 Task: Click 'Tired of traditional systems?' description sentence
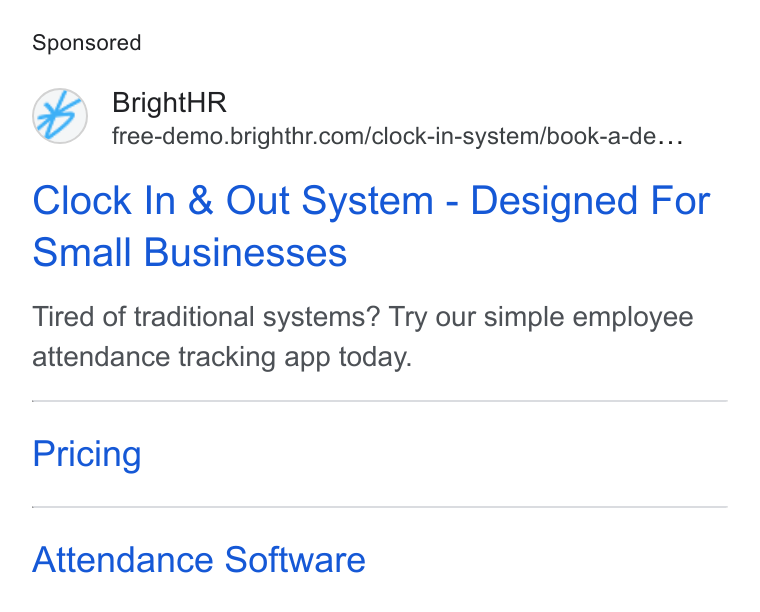pyautogui.click(x=206, y=317)
